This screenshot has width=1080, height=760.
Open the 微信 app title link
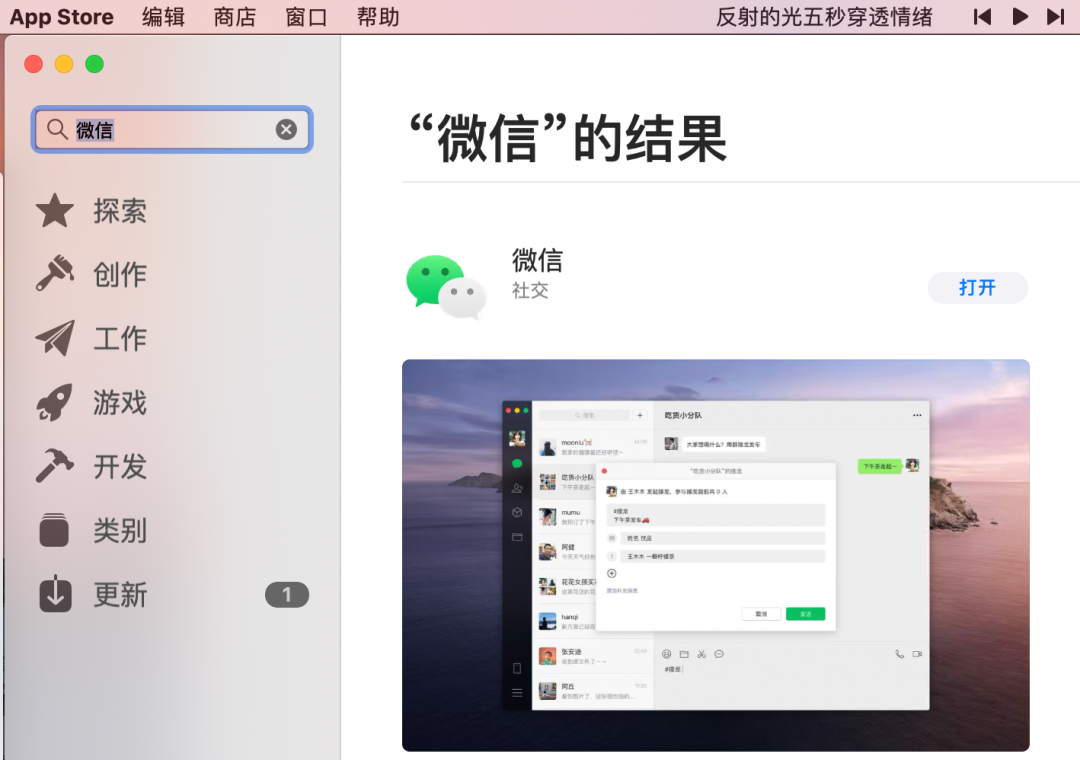pos(537,260)
